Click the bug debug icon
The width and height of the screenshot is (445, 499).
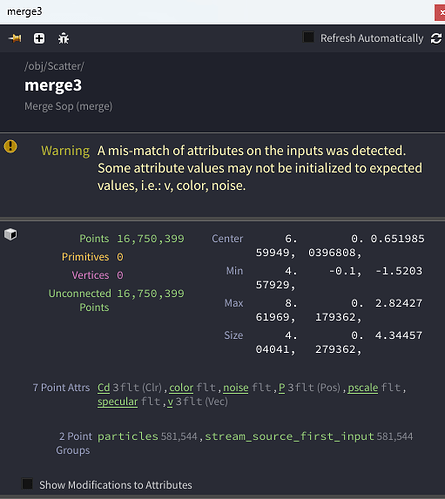point(63,39)
